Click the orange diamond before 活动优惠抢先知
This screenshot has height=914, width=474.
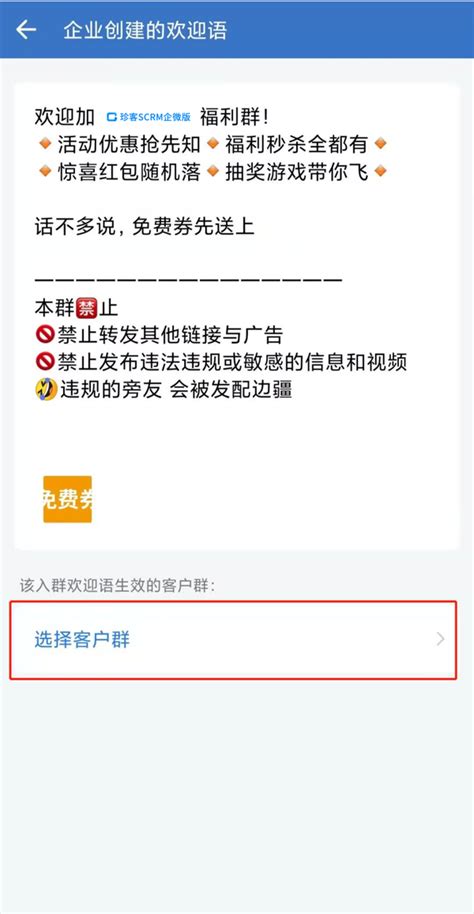click(45, 144)
